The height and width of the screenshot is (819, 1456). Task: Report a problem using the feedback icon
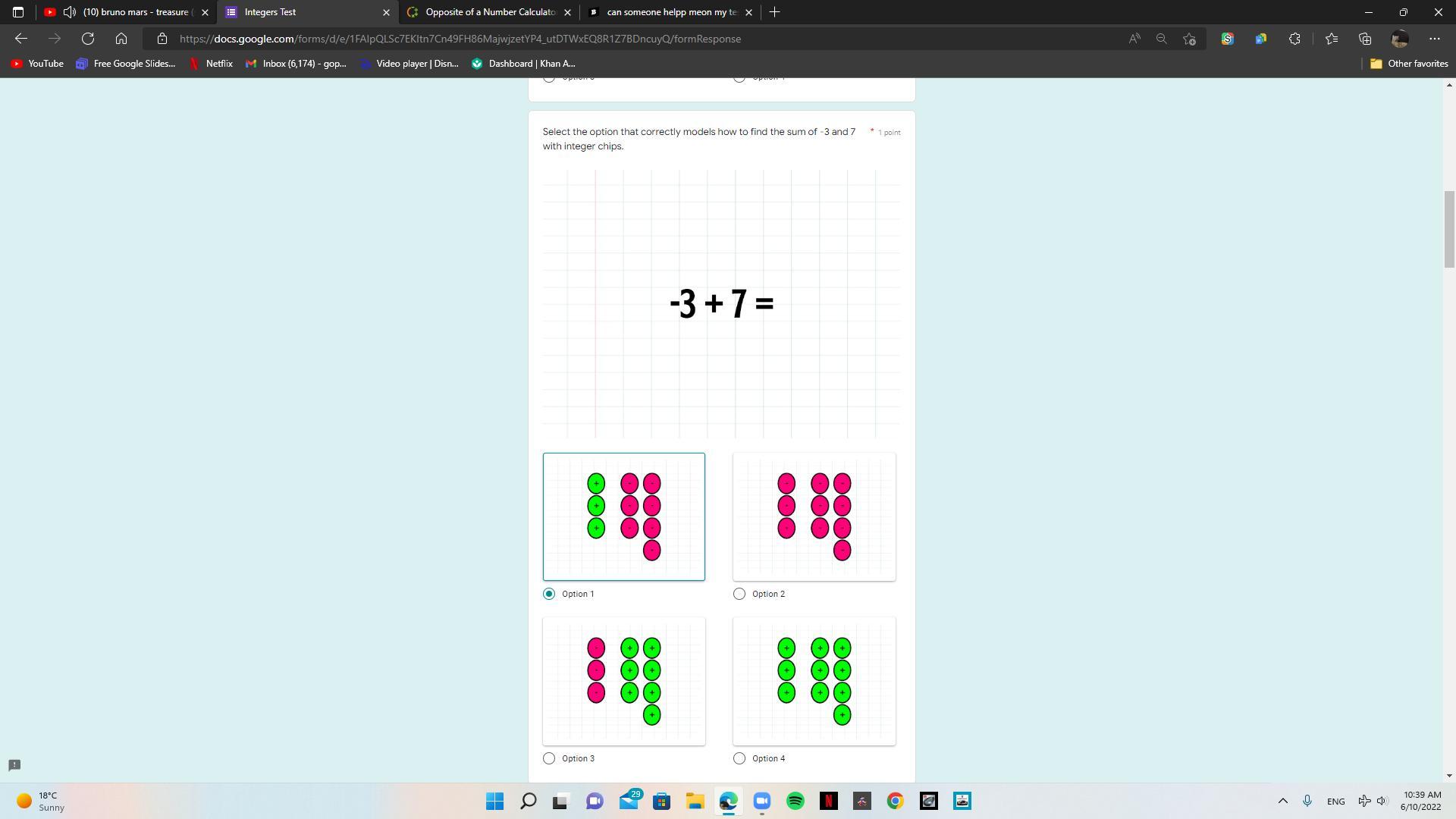pos(14,764)
